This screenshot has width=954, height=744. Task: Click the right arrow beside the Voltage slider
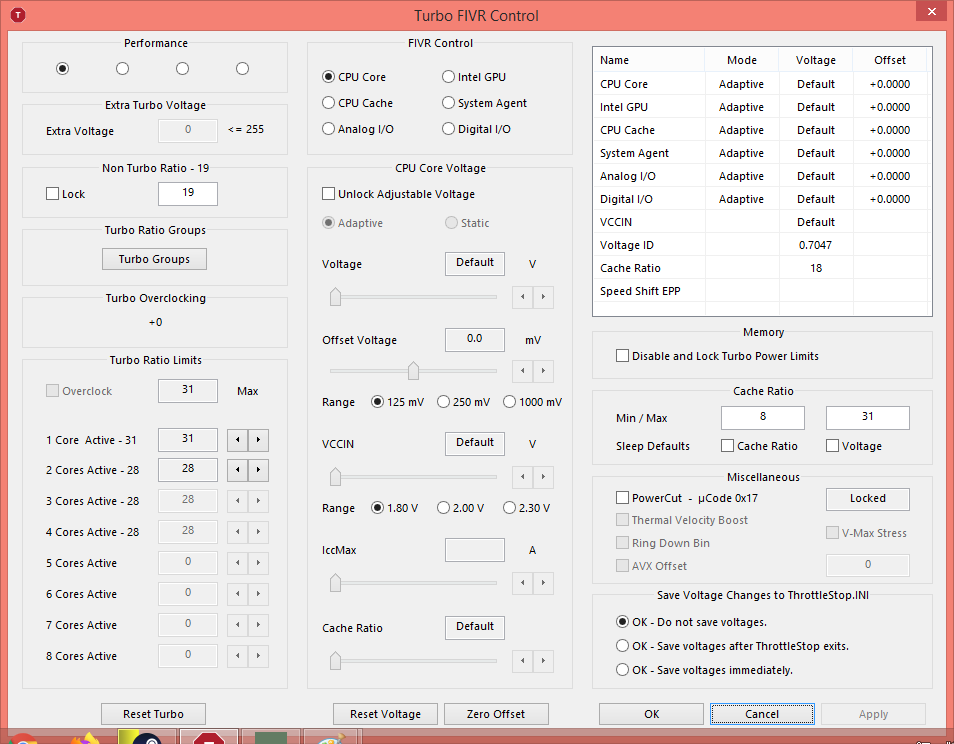click(543, 297)
